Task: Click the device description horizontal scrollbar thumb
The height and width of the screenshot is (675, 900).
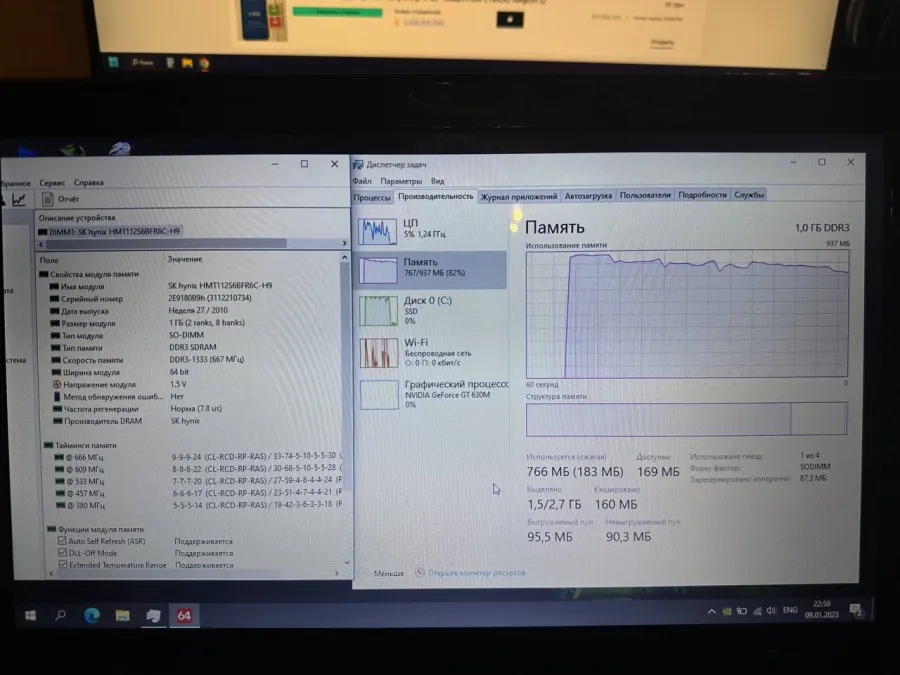Action: (166, 244)
